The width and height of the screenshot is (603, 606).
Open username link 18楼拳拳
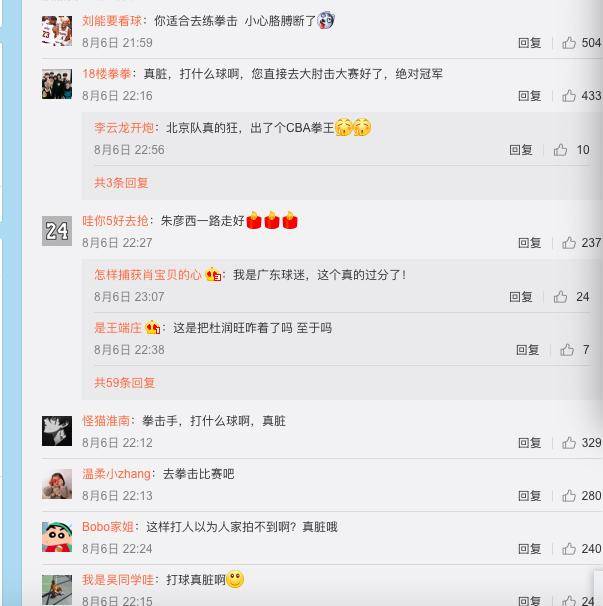106,73
